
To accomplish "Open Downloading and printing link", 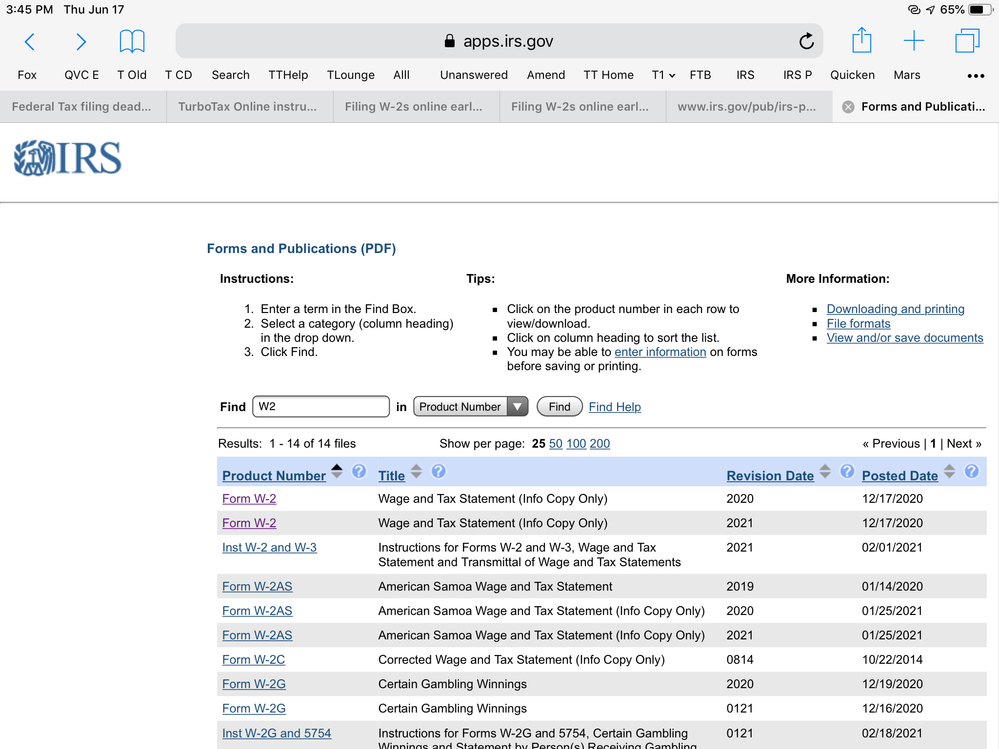I will coord(895,309).
